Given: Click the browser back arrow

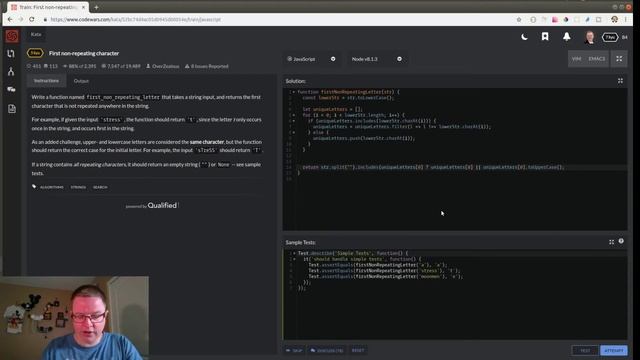Looking at the screenshot, I should (10, 20).
